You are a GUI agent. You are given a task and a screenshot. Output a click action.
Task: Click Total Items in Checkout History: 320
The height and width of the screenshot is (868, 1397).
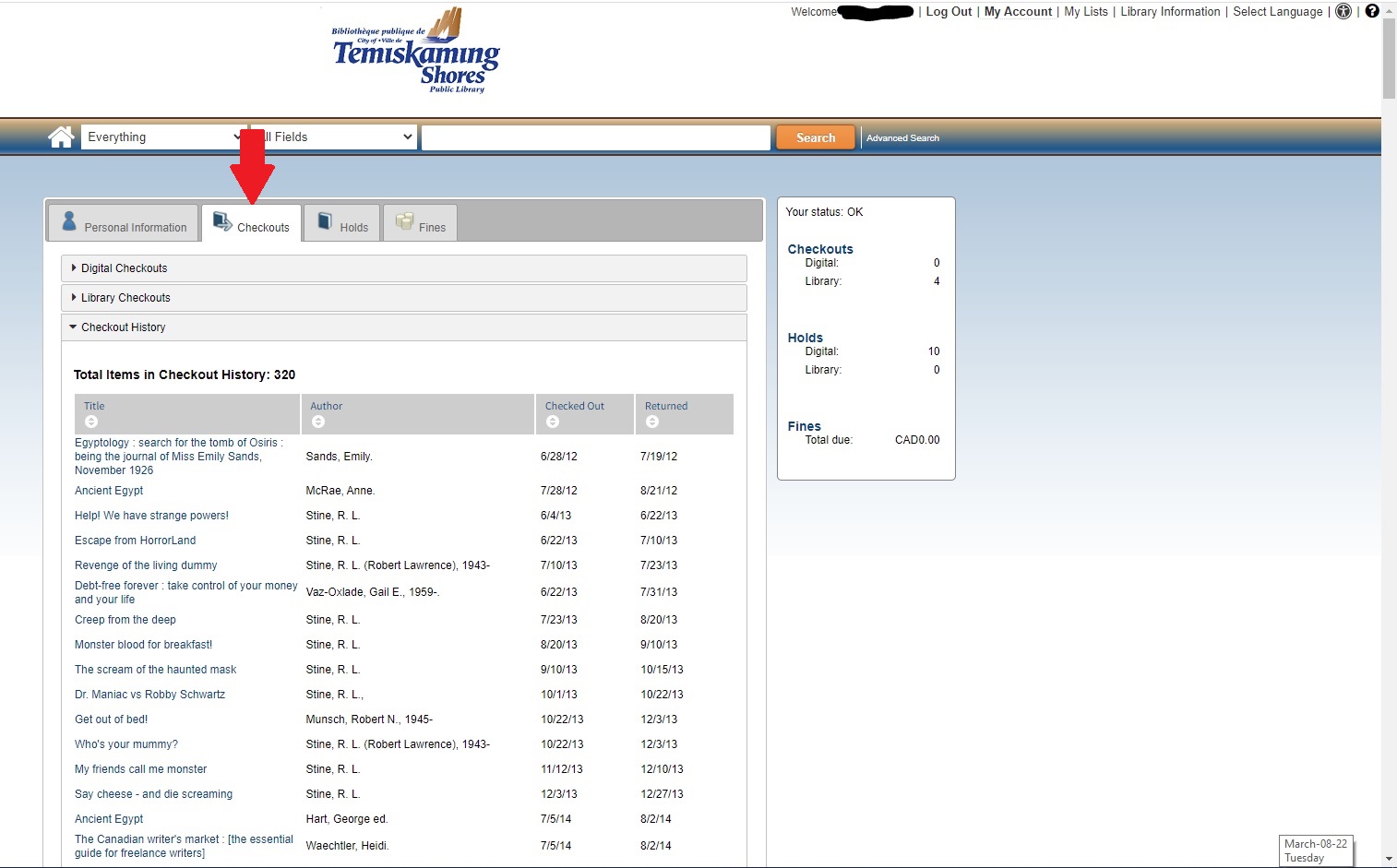tap(185, 375)
